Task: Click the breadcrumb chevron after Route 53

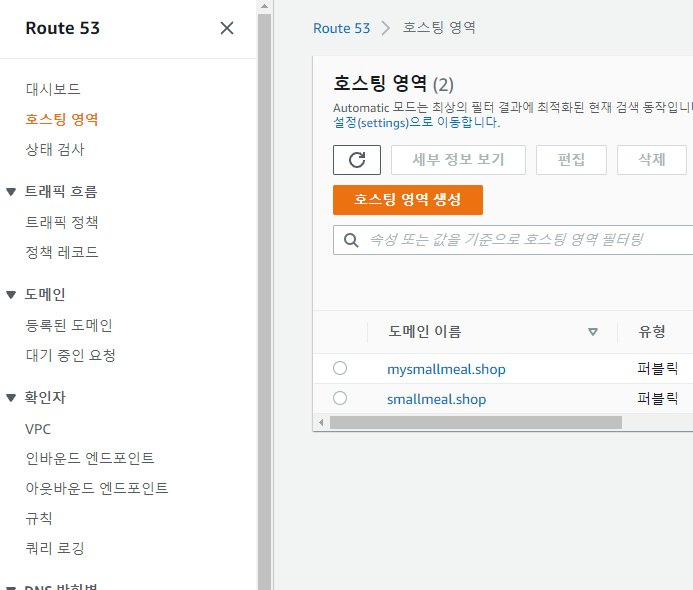Action: [x=386, y=28]
